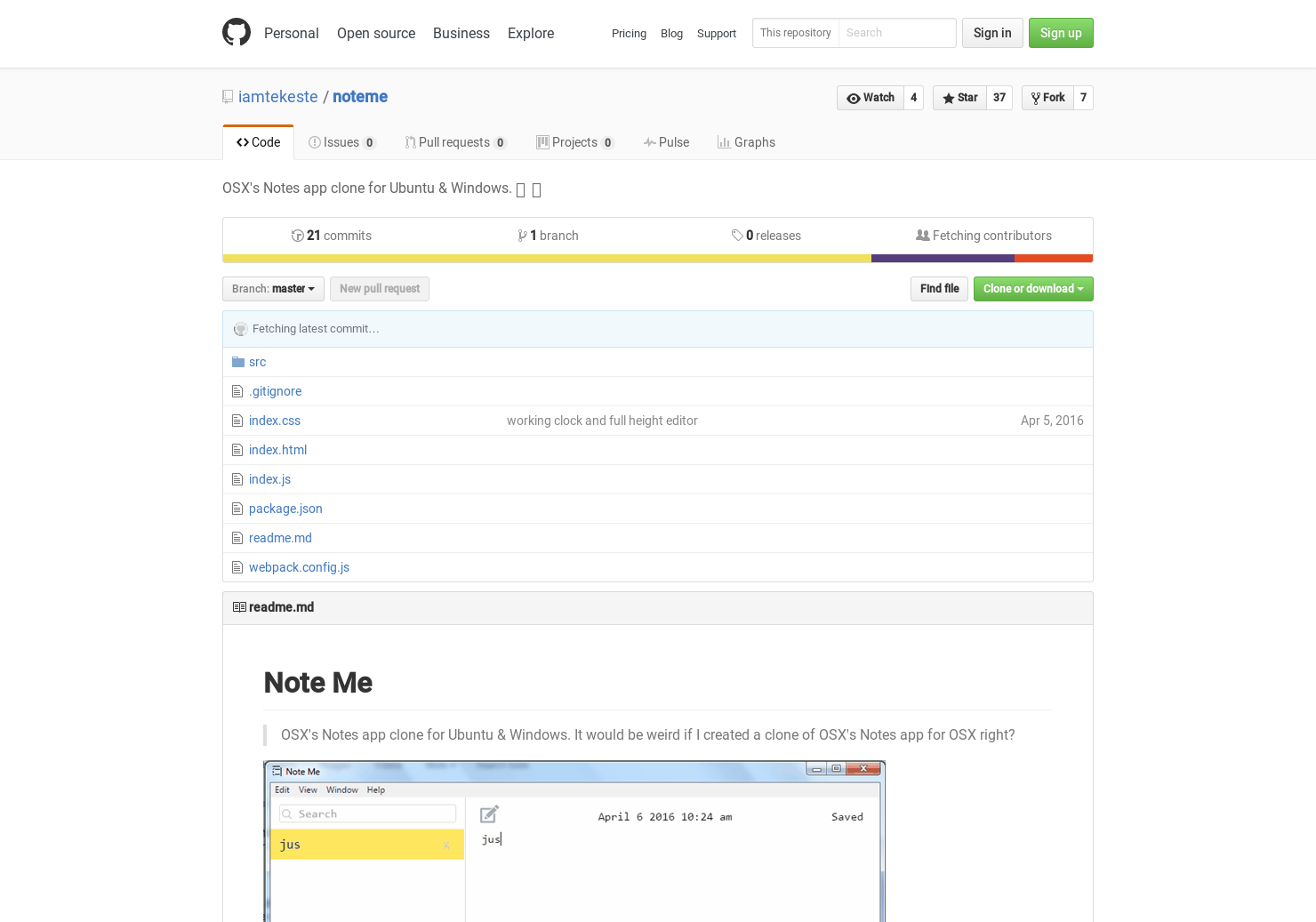The image size is (1316, 922).
Task: Click the file icon beside package.json
Action: [x=237, y=509]
